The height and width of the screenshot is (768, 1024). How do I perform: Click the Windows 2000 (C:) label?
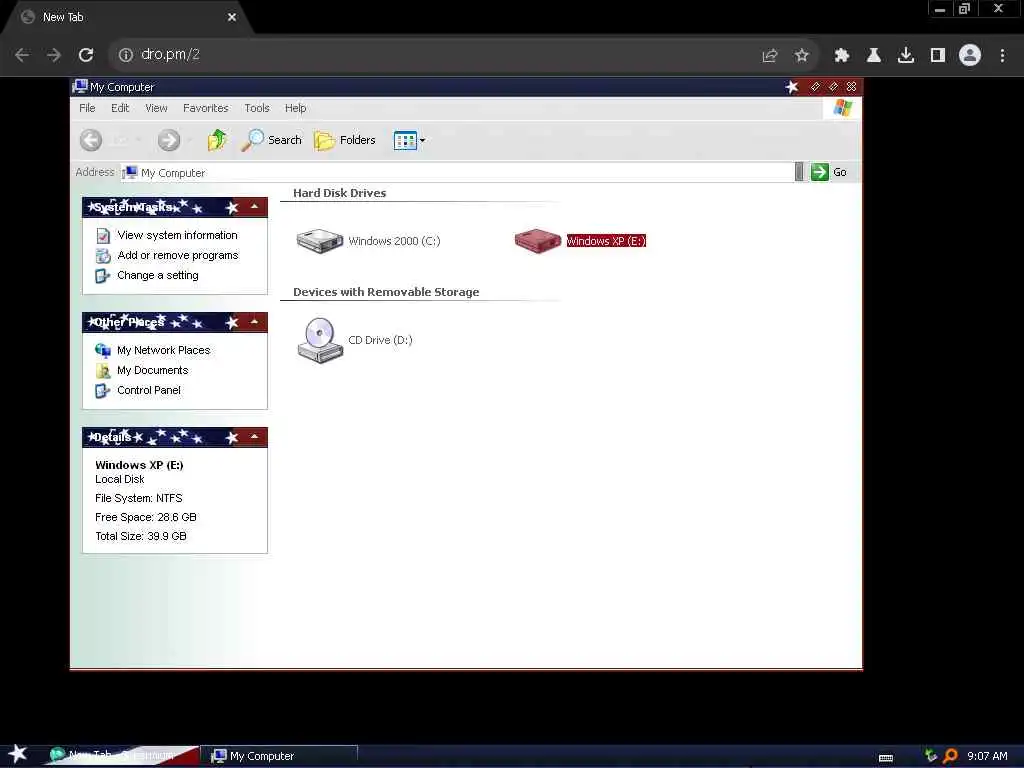coord(394,241)
